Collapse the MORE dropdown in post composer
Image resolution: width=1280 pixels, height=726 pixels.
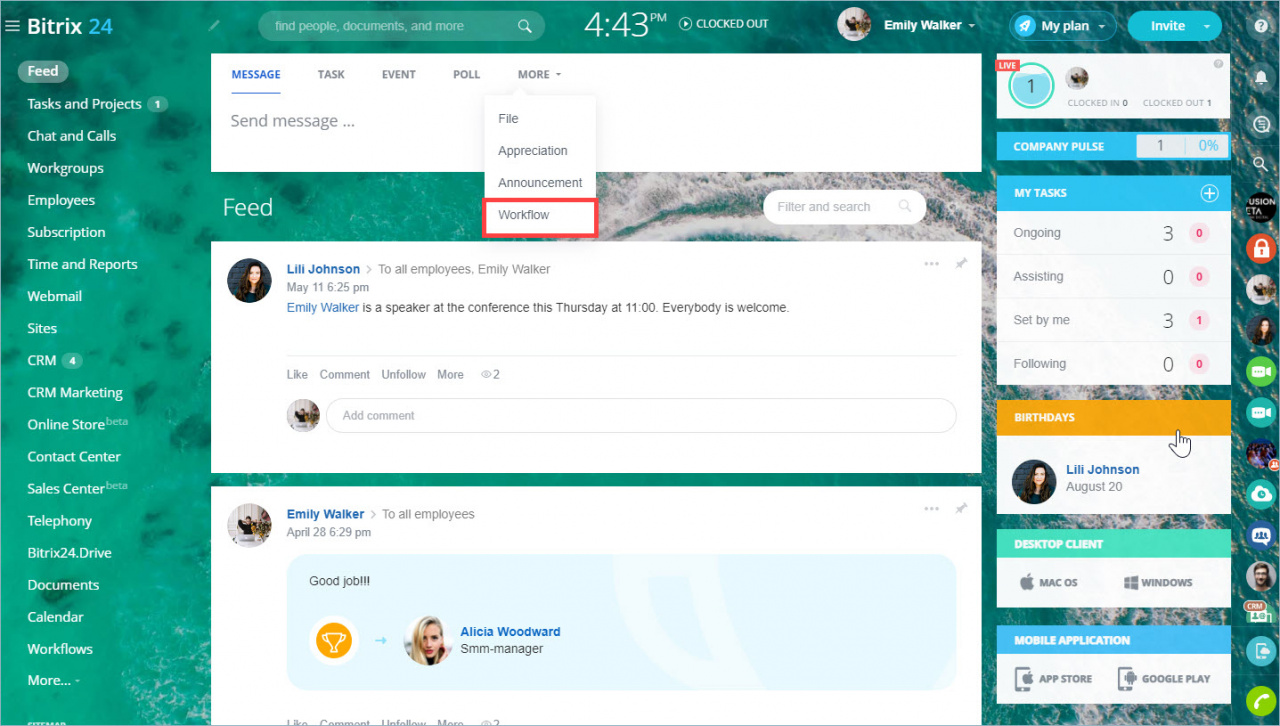(539, 75)
